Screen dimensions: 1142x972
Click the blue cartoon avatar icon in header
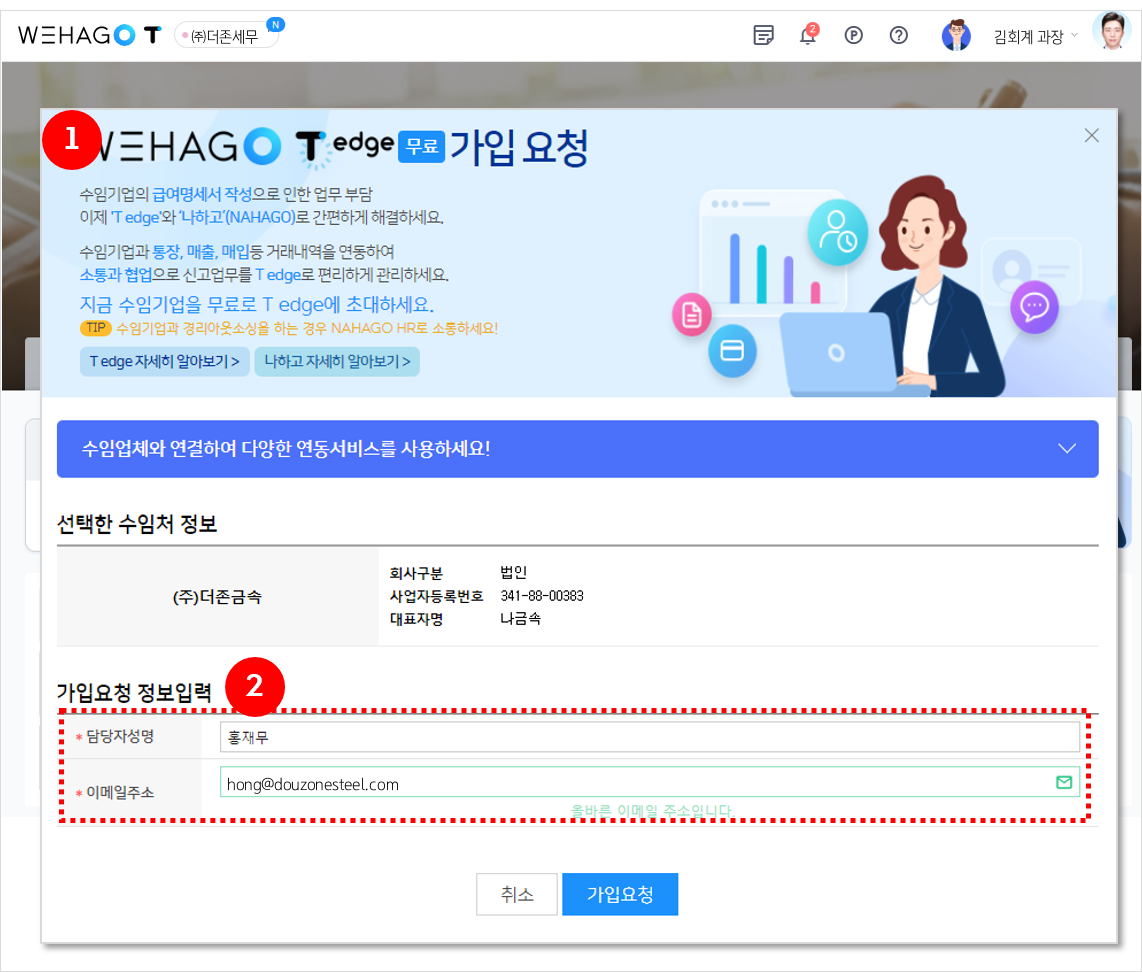coord(956,36)
